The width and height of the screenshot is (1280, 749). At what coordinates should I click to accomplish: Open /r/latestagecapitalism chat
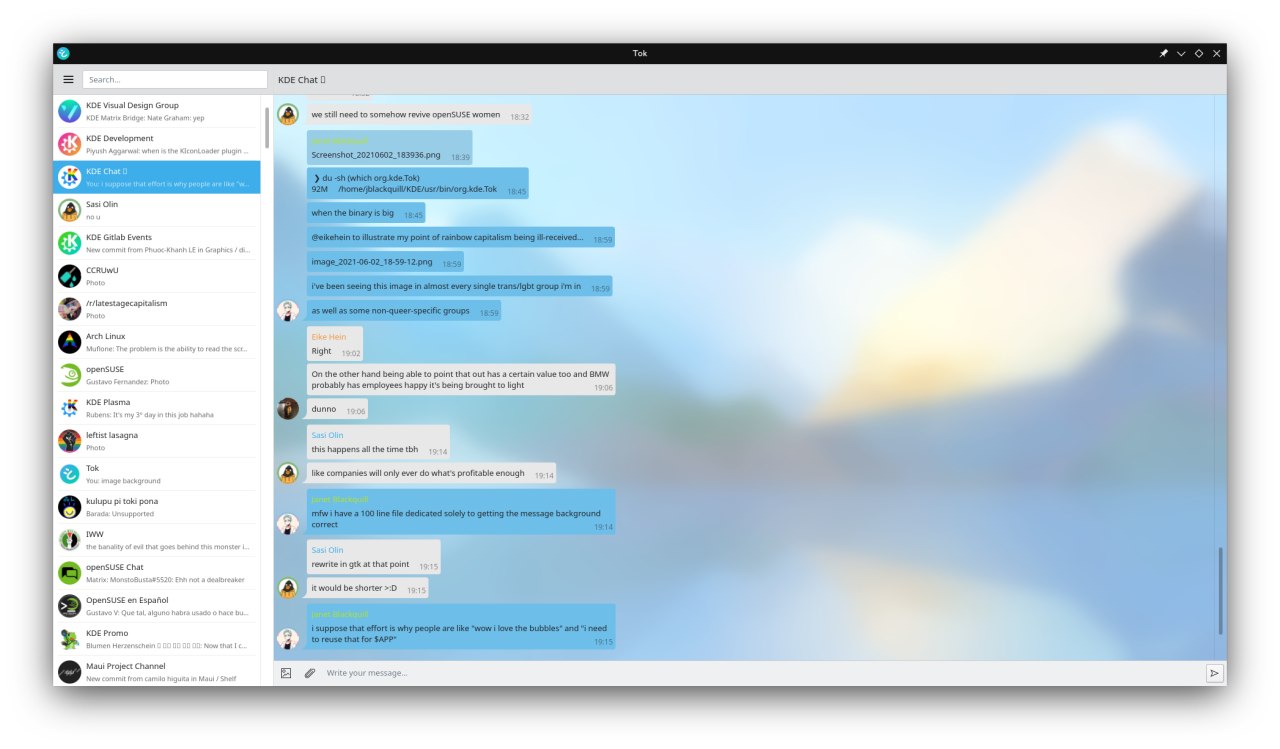pos(156,309)
